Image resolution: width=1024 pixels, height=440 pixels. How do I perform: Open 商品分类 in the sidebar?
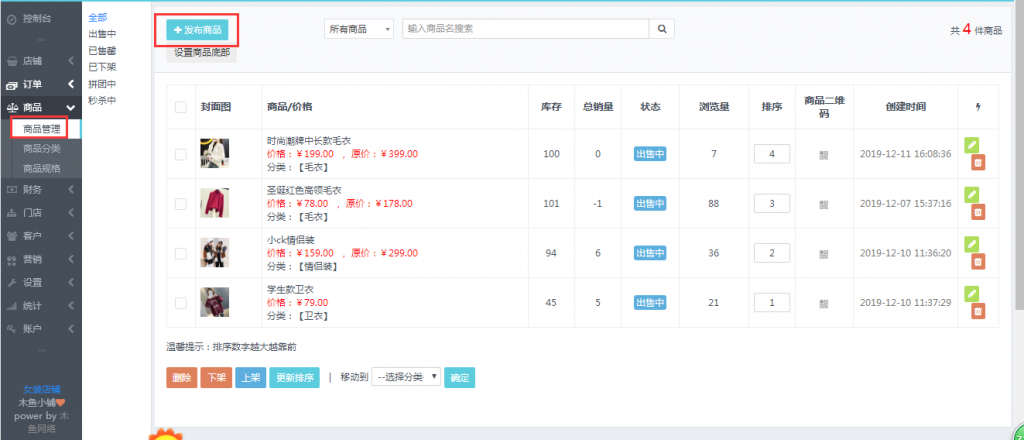point(42,148)
